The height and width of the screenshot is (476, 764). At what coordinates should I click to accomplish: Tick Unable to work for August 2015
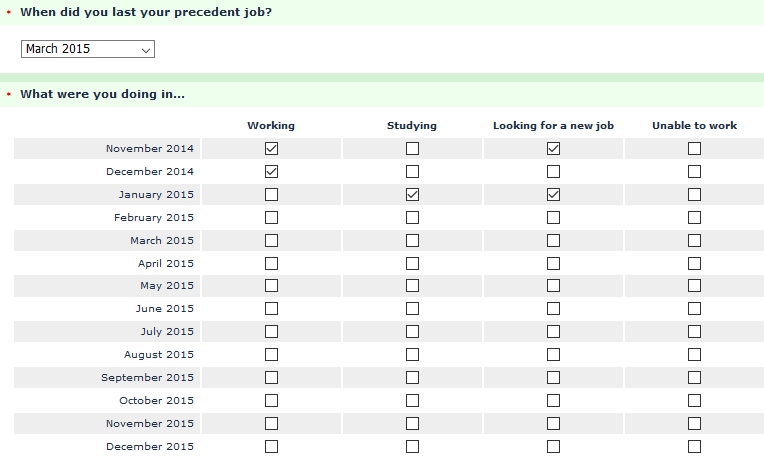tap(694, 355)
